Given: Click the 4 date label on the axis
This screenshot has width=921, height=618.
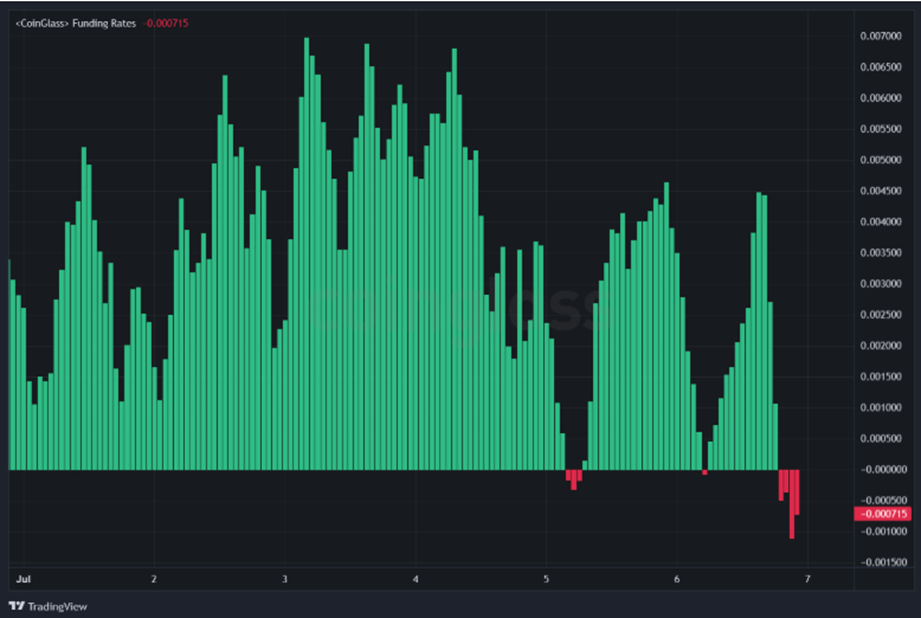Looking at the screenshot, I should click(x=413, y=578).
